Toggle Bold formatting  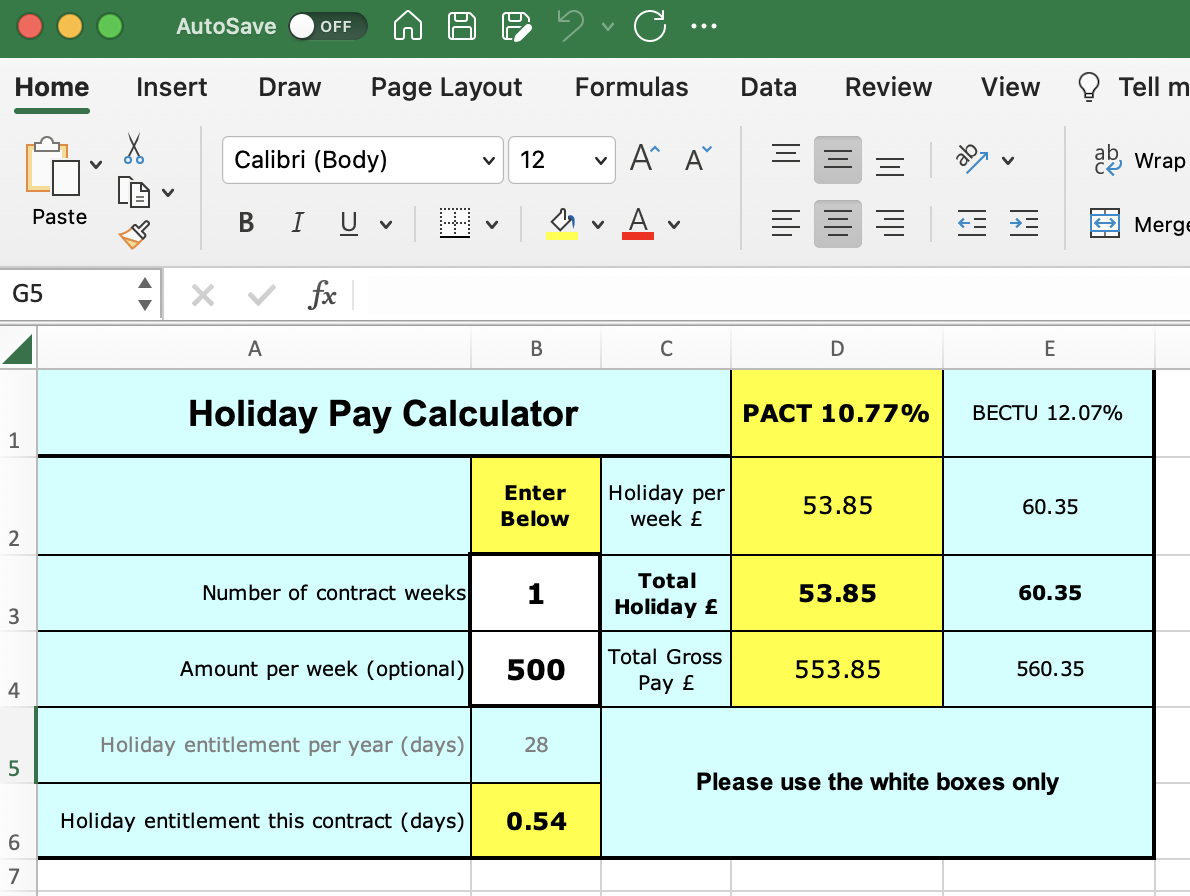[246, 223]
